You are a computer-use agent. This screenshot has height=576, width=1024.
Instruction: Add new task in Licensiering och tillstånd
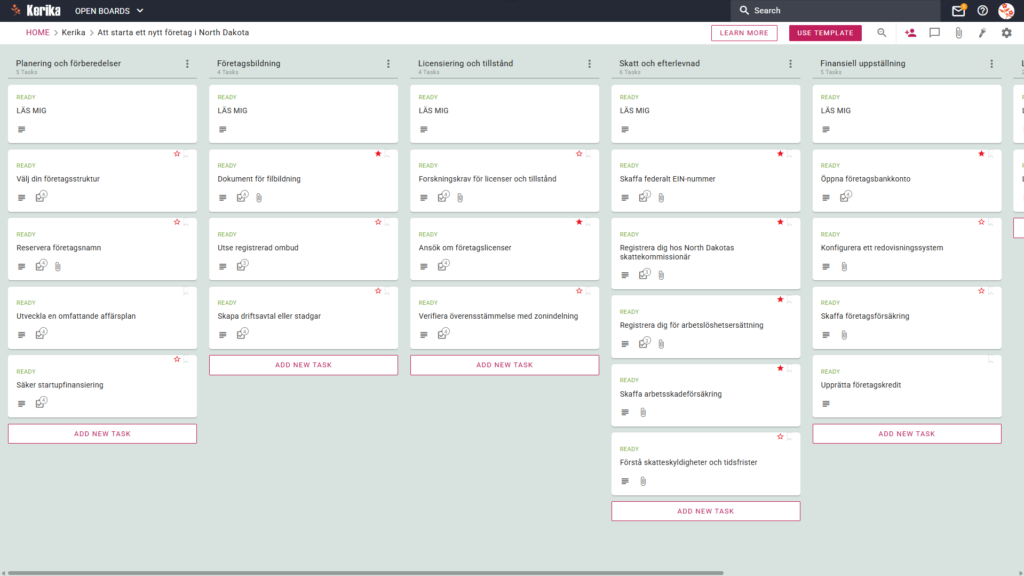(504, 365)
